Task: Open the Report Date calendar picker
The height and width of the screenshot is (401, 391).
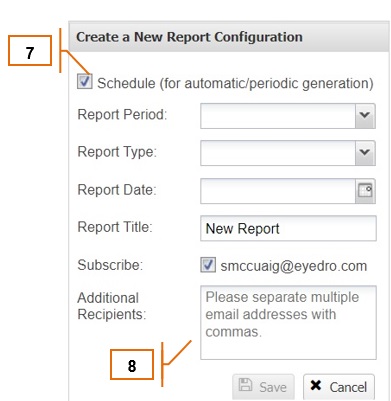Action: pyautogui.click(x=365, y=191)
